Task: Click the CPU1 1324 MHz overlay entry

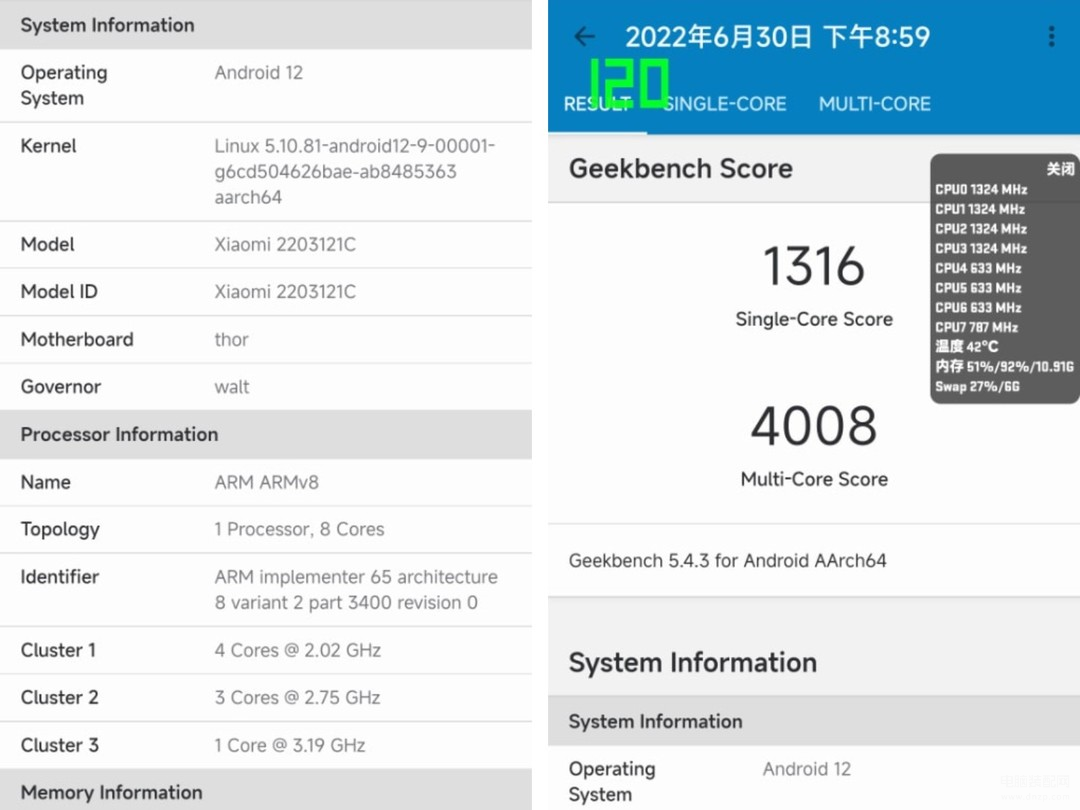Action: pos(979,209)
